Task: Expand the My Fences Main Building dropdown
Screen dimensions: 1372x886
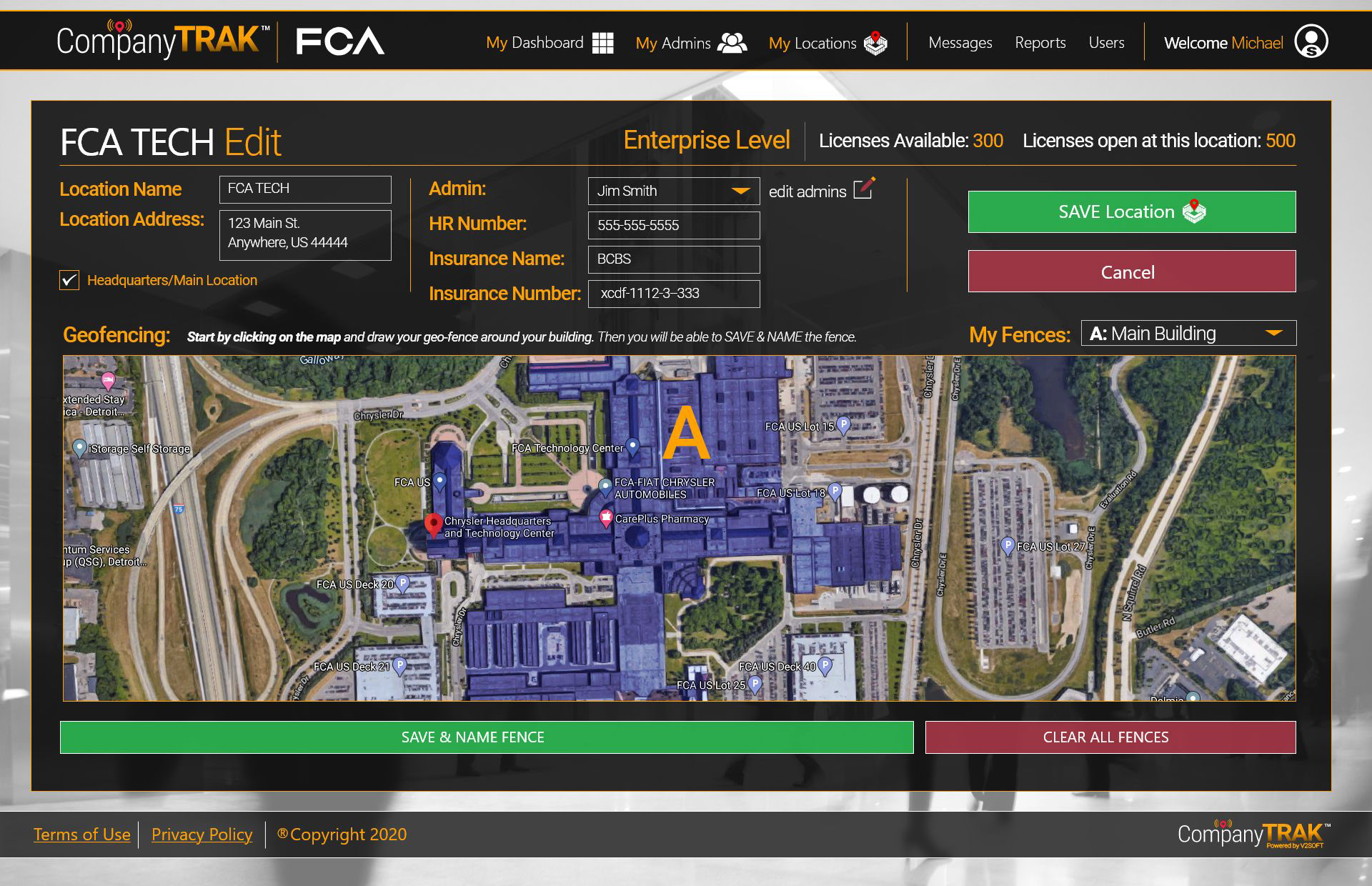Action: pyautogui.click(x=1188, y=333)
